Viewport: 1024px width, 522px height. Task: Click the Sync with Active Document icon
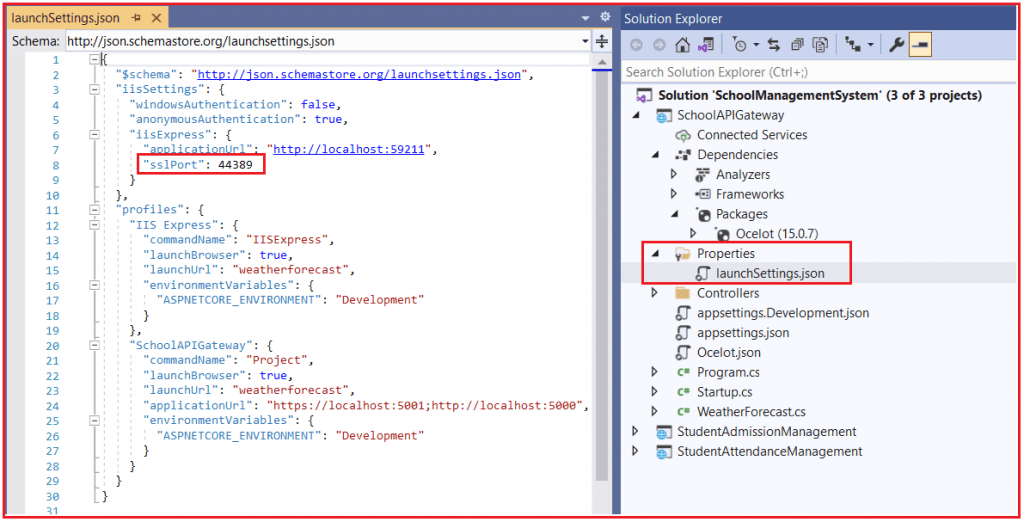776,45
